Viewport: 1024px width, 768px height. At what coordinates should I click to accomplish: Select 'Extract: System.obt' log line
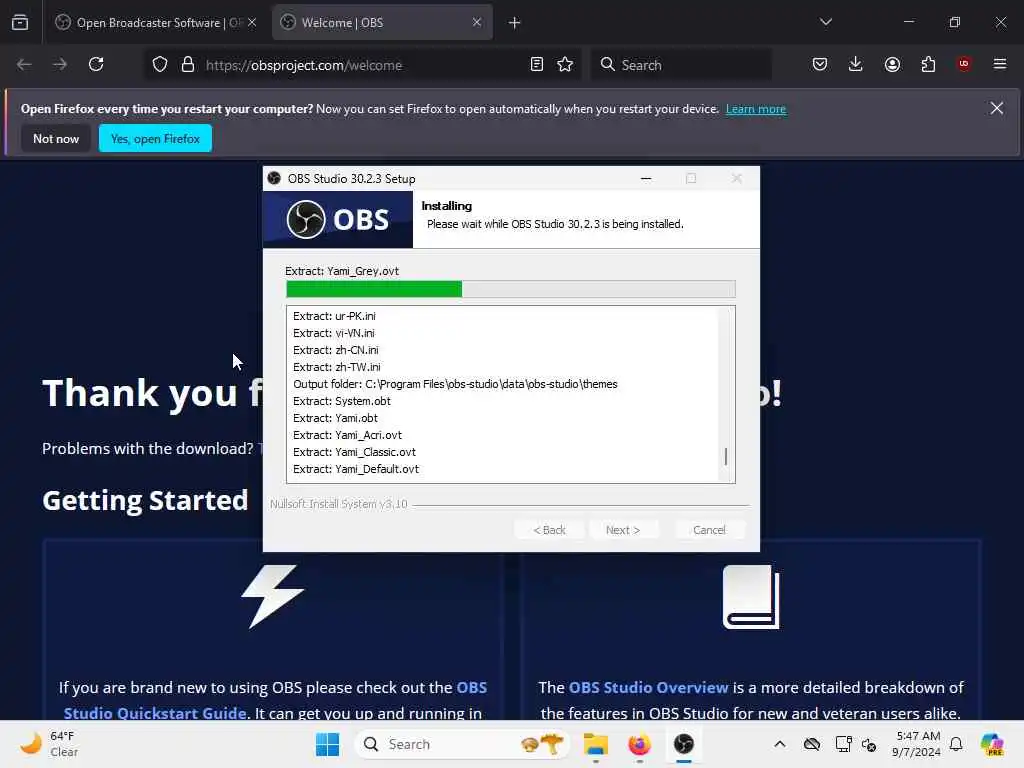tap(342, 401)
